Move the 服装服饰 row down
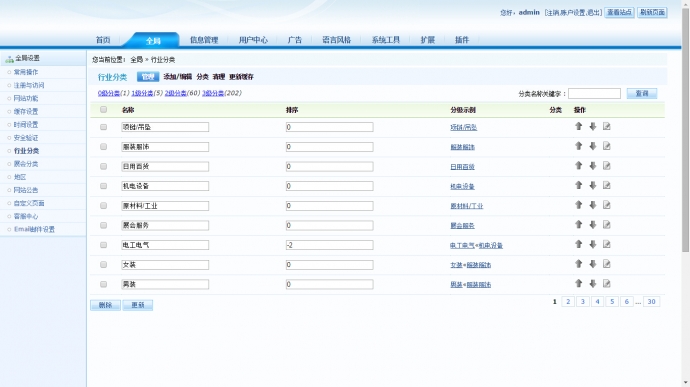The image size is (690, 387). pos(593,146)
